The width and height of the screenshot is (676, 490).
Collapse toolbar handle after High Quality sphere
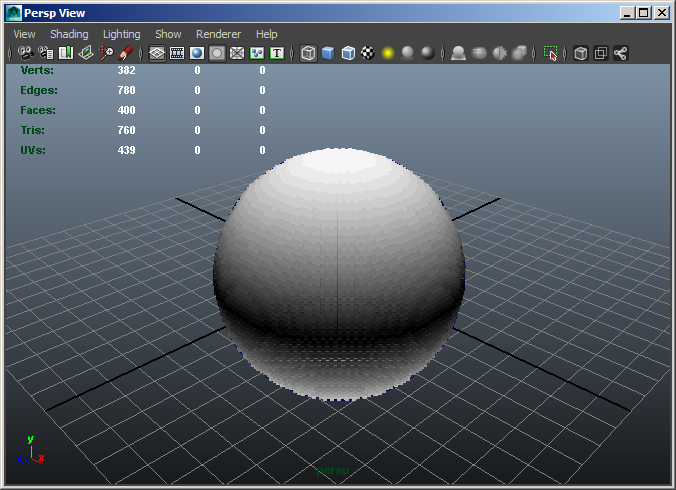[x=443, y=53]
